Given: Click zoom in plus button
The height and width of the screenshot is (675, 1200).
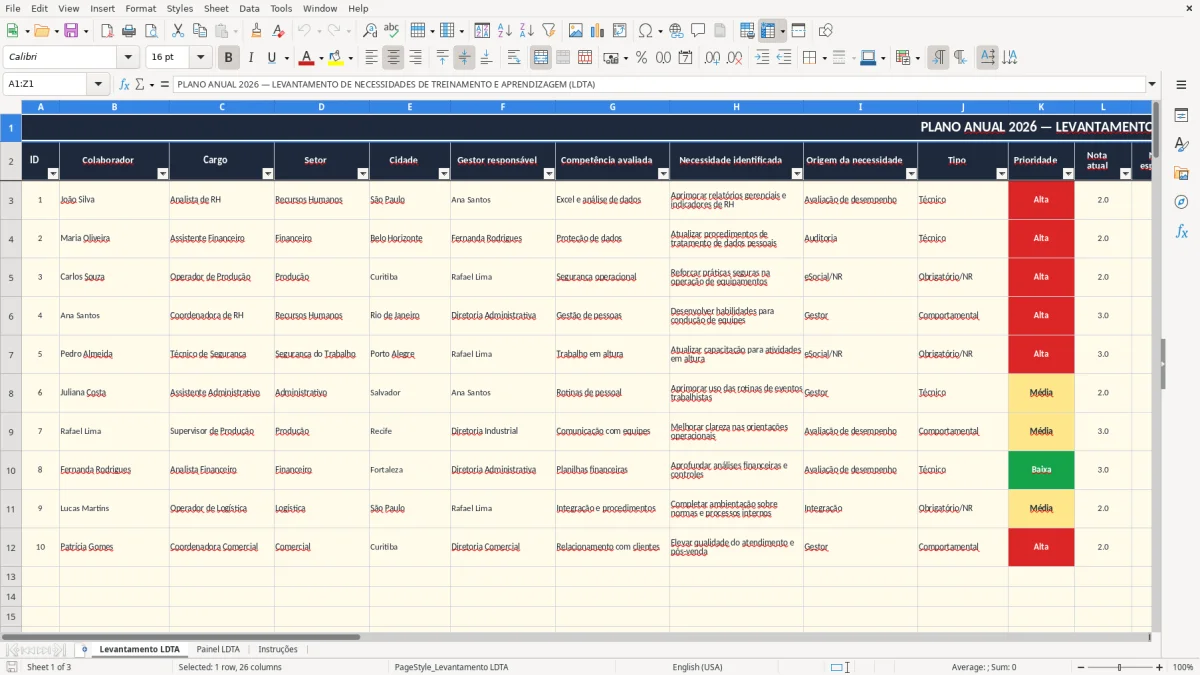Looking at the screenshot, I should pyautogui.click(x=1160, y=667).
